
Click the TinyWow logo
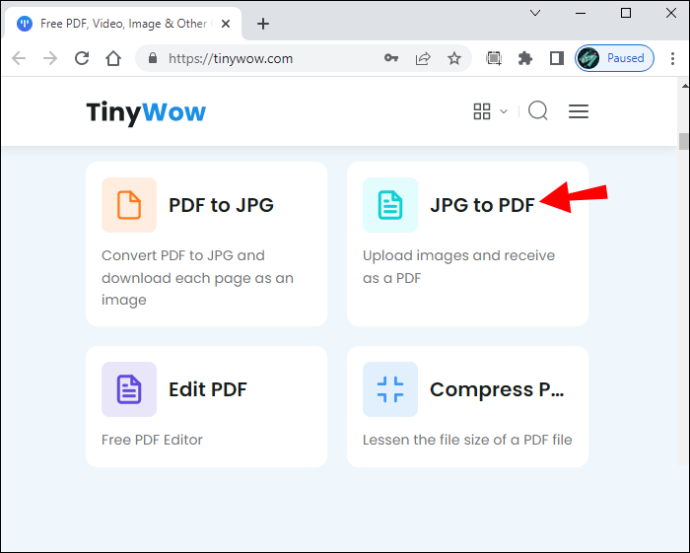(x=146, y=112)
